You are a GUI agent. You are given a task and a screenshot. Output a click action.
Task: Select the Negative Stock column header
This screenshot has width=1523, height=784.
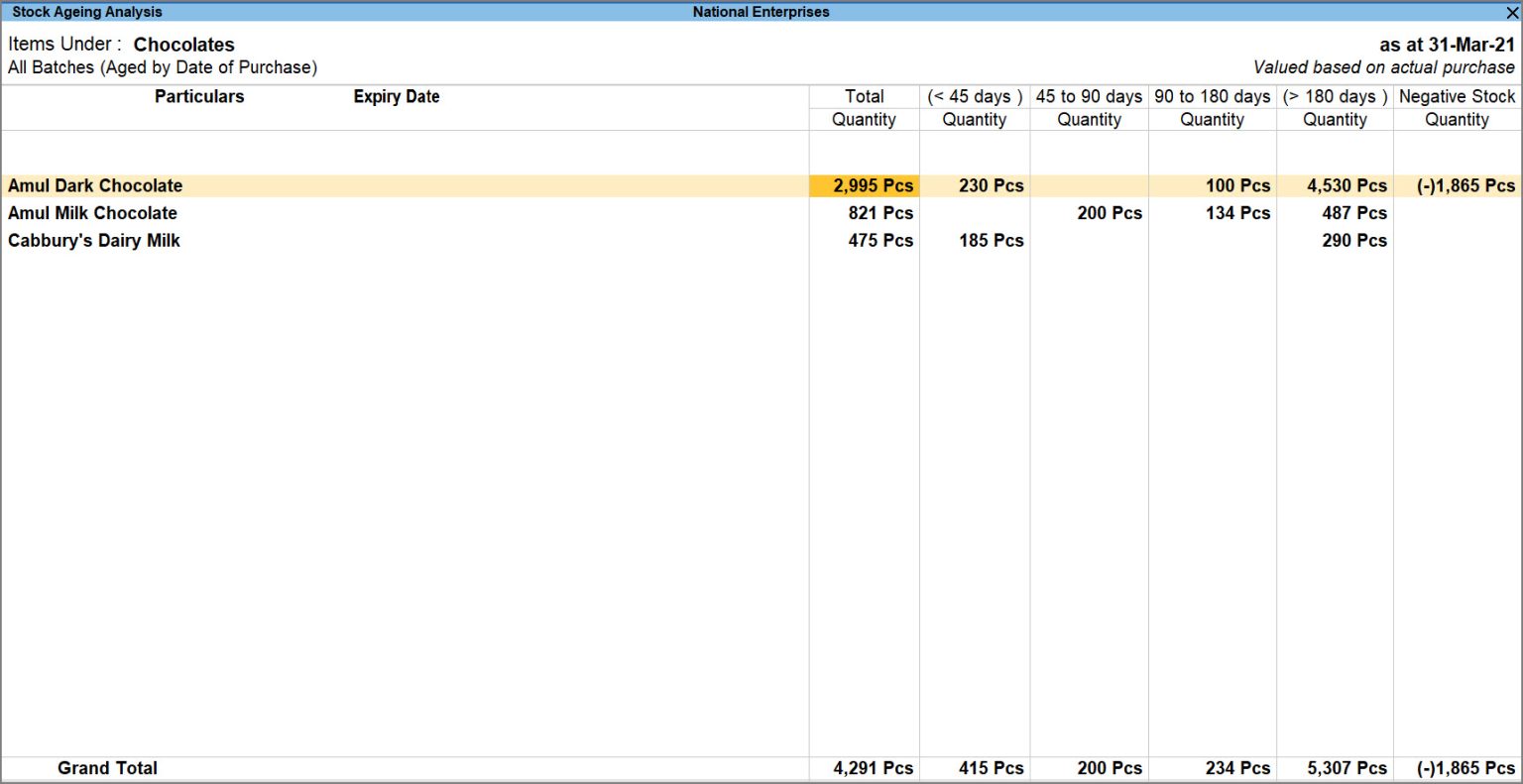tap(1457, 96)
